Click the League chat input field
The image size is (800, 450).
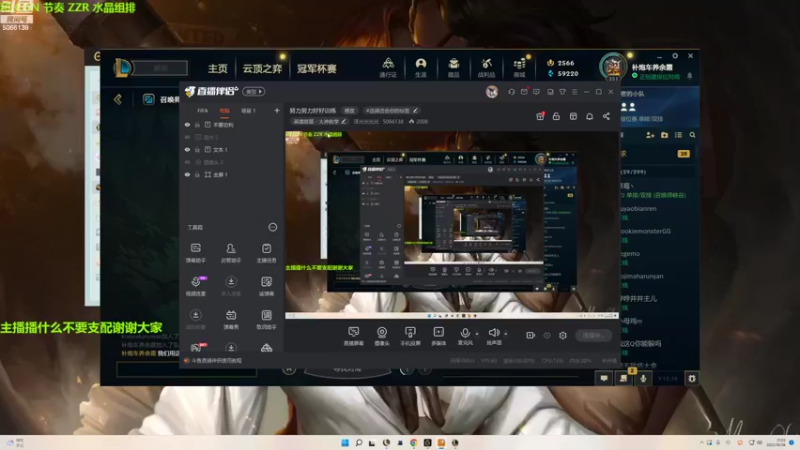click(187, 369)
